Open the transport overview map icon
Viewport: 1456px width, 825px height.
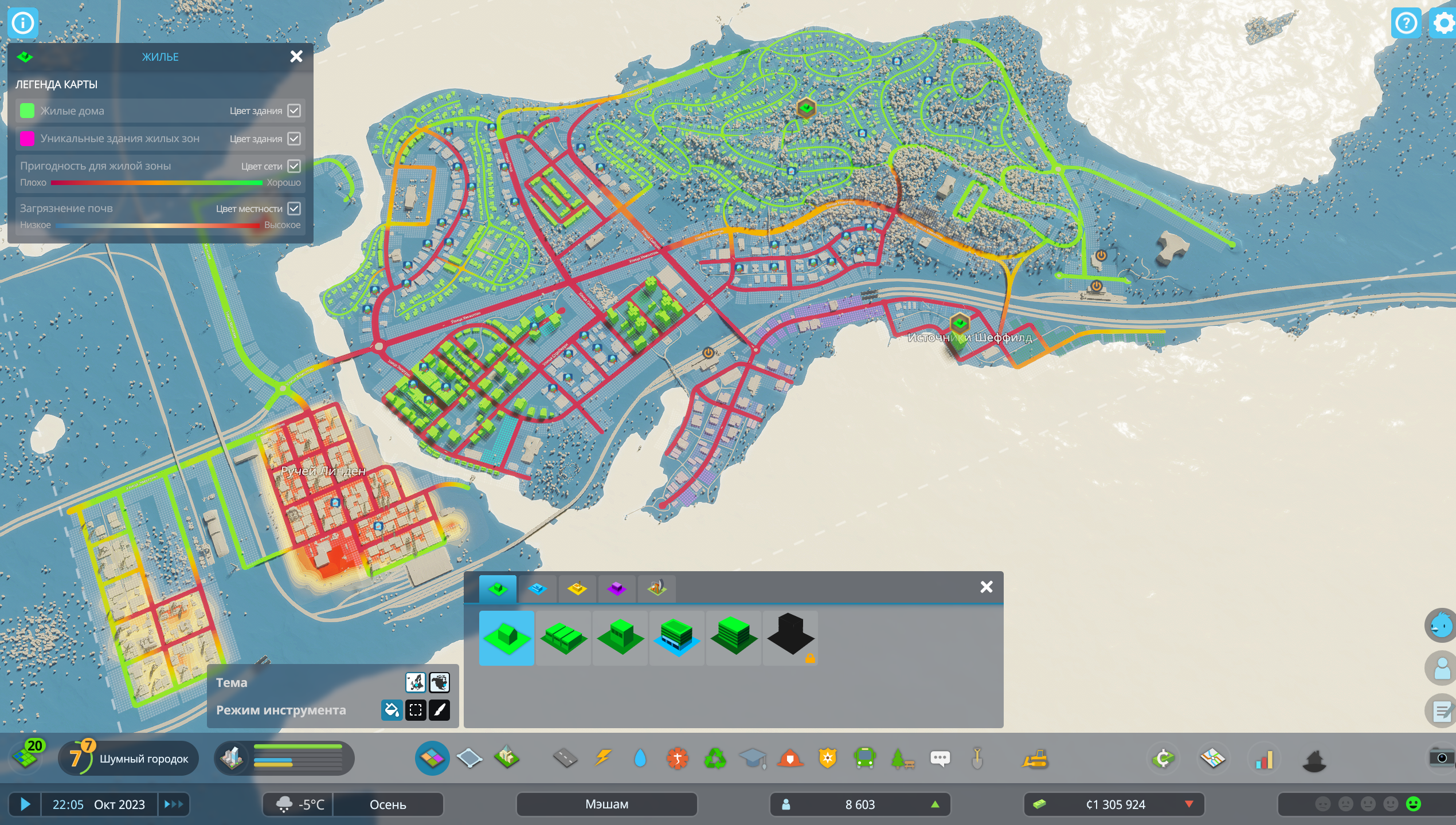1214,759
